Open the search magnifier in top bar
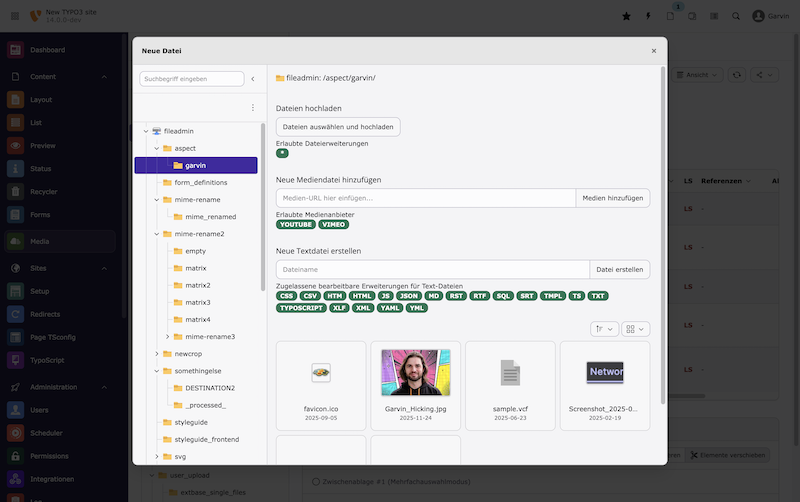 pyautogui.click(x=736, y=16)
